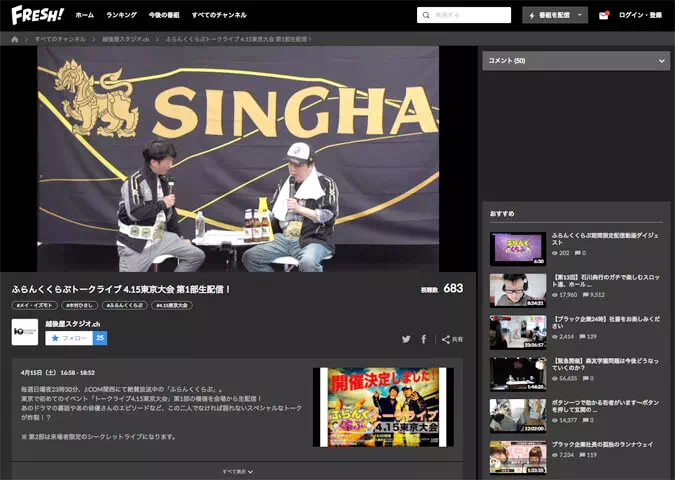Expand description with すべて表示
The height and width of the screenshot is (480, 675).
237,471
